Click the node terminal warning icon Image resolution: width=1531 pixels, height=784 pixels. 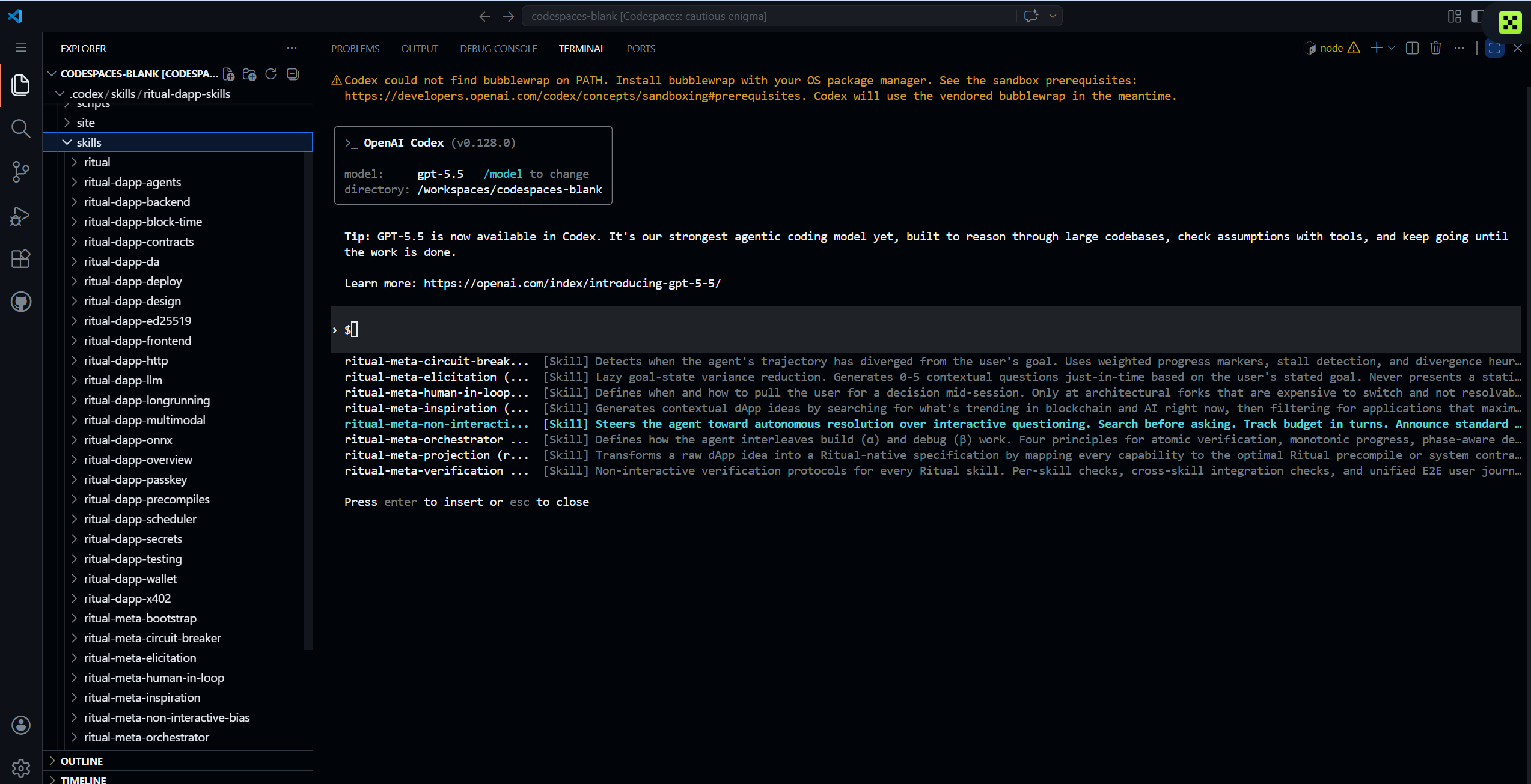(1354, 48)
